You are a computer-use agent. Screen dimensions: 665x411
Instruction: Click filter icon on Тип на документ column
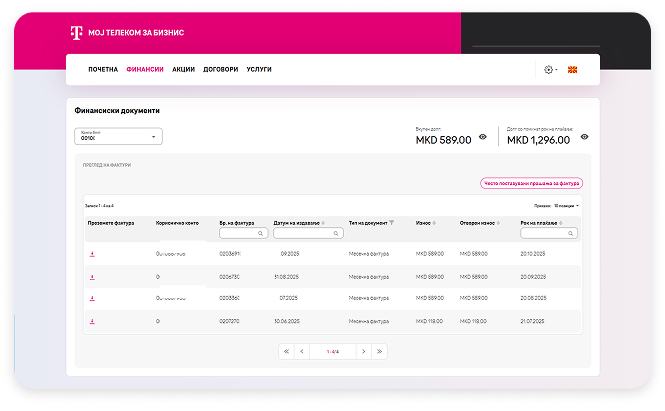click(392, 222)
